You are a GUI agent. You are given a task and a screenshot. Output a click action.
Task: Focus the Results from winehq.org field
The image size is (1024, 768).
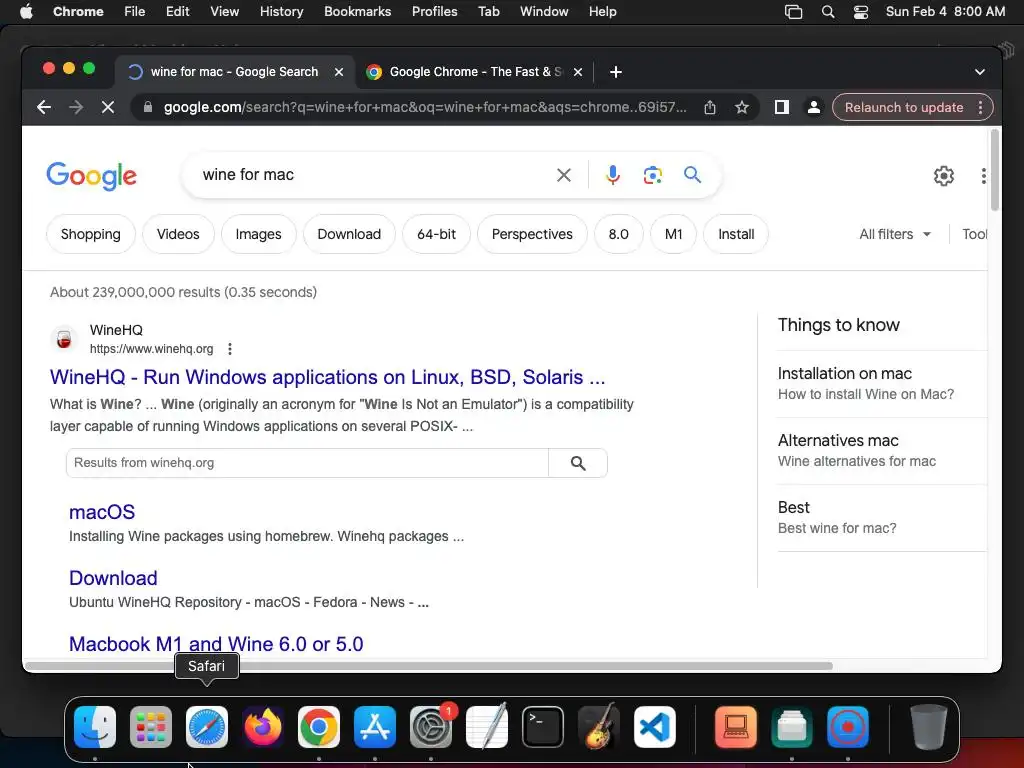pos(307,463)
